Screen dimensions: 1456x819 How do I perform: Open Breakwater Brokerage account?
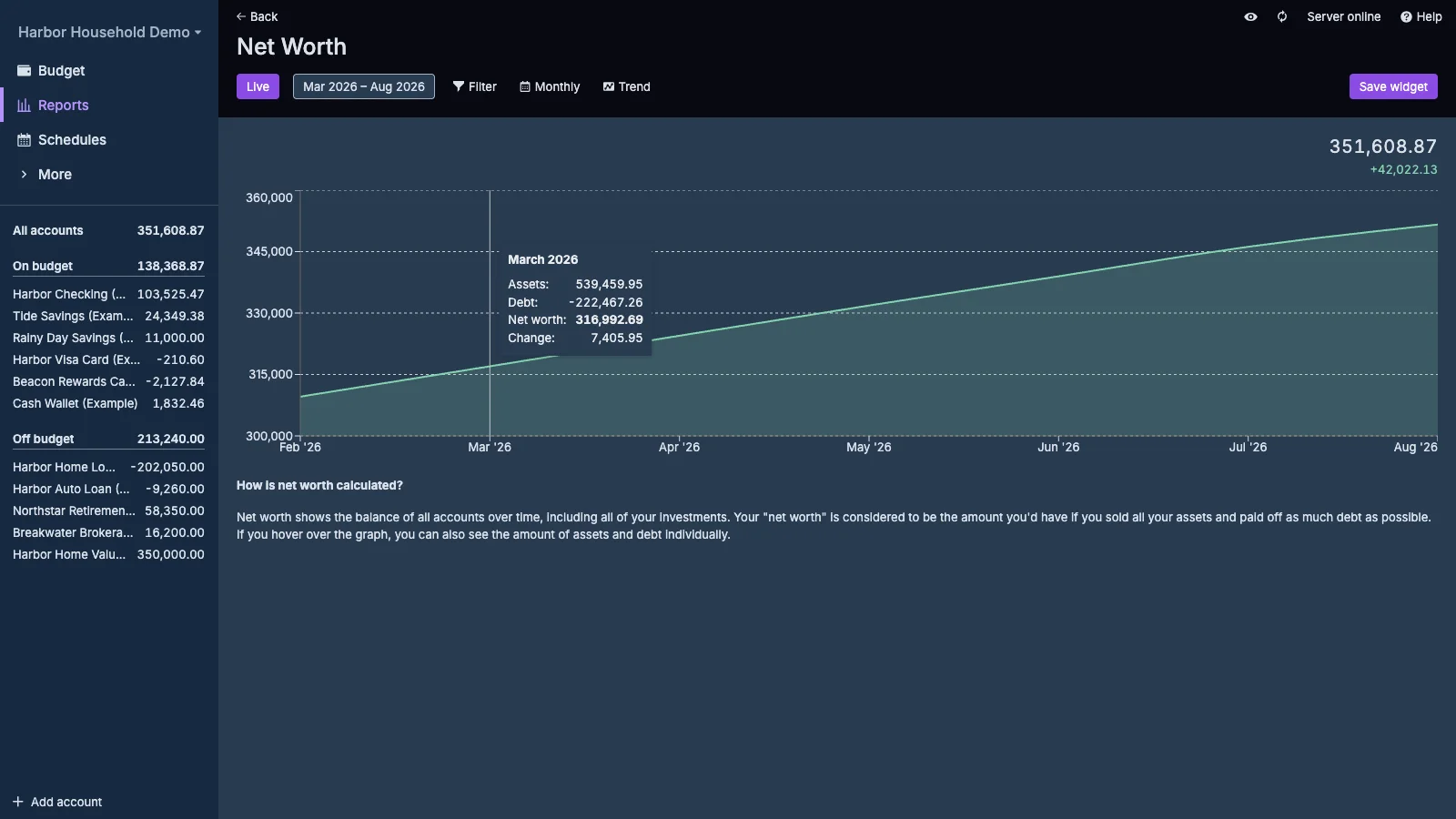(108, 532)
